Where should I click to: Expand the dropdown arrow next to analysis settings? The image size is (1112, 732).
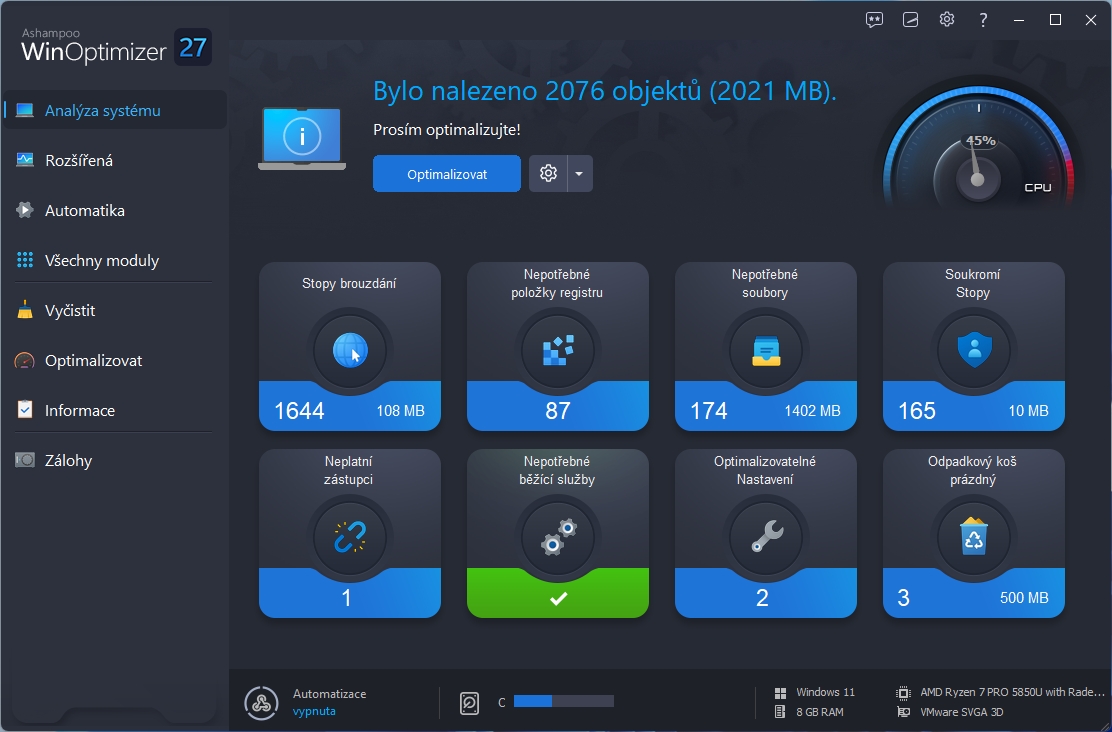pyautogui.click(x=580, y=174)
